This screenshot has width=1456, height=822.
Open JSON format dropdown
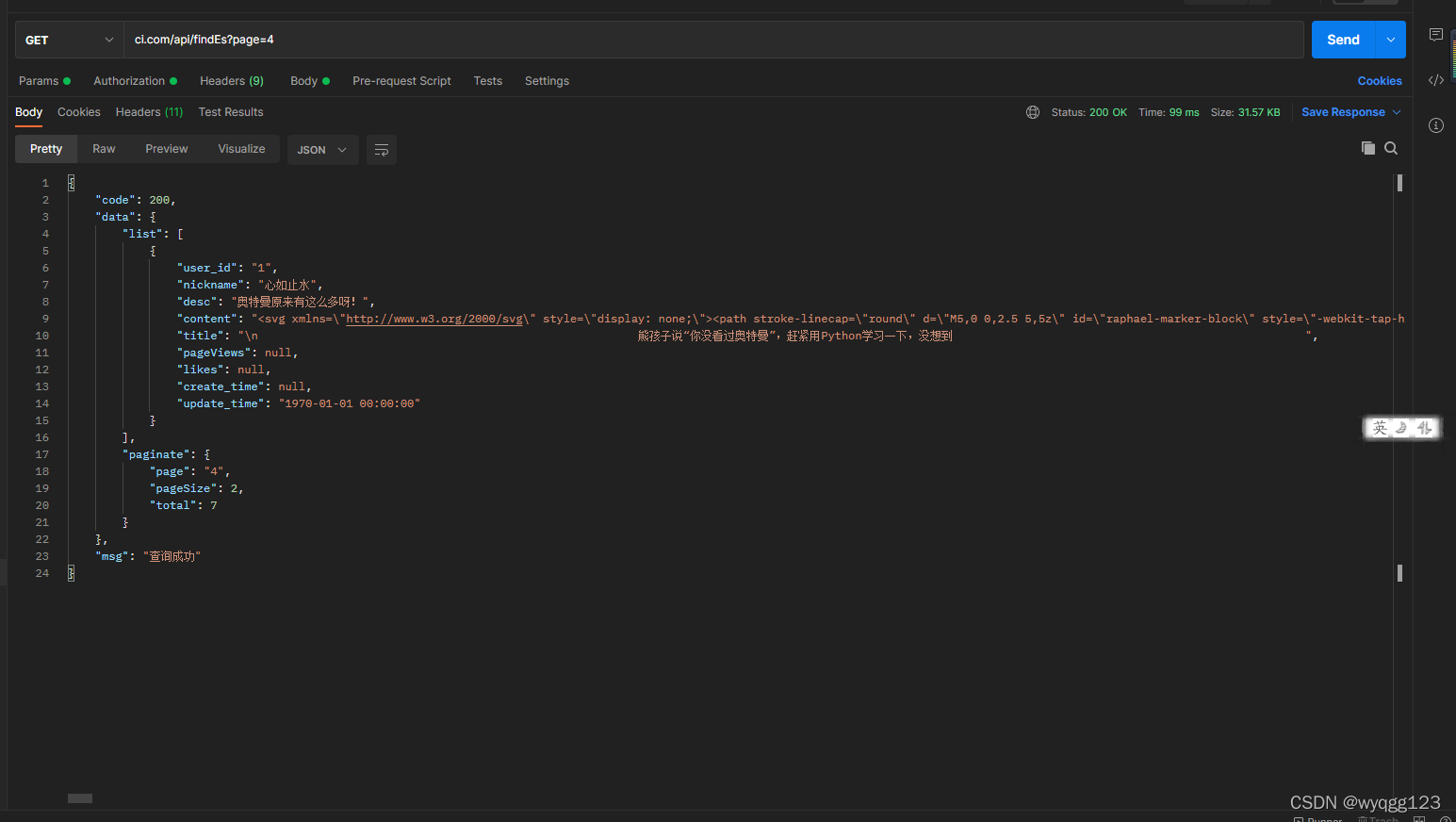click(x=322, y=150)
